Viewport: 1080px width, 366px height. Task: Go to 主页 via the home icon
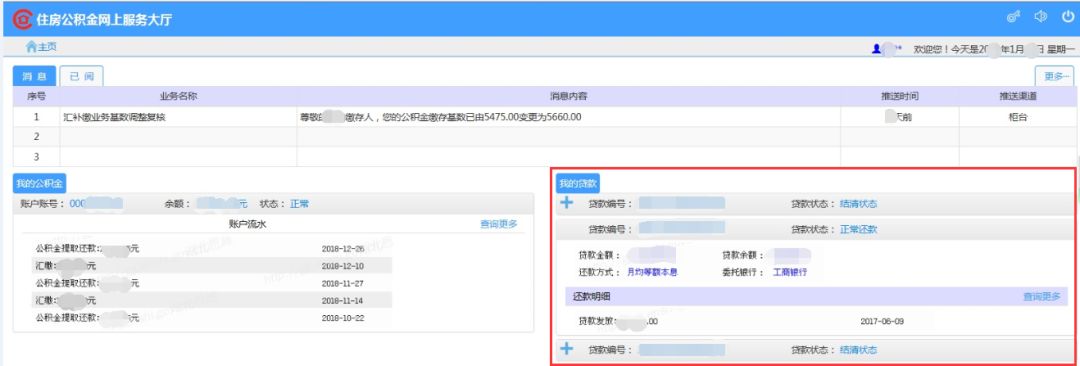click(31, 47)
